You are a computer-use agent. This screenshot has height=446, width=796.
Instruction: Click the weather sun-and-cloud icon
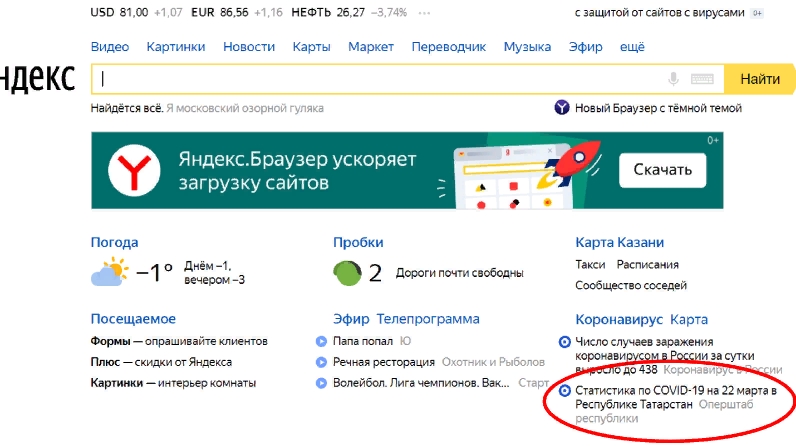(x=110, y=271)
